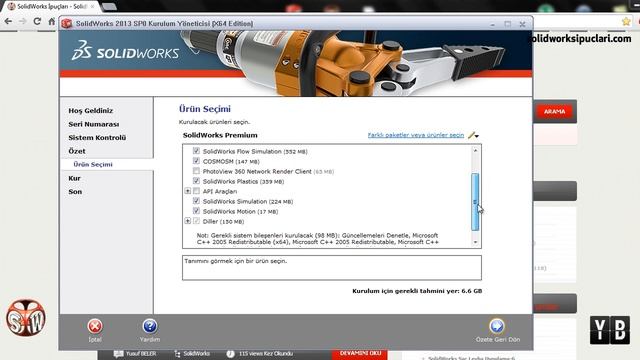Click product list scroll down arrow
Viewport: 640px width, 360px height.
click(x=475, y=242)
